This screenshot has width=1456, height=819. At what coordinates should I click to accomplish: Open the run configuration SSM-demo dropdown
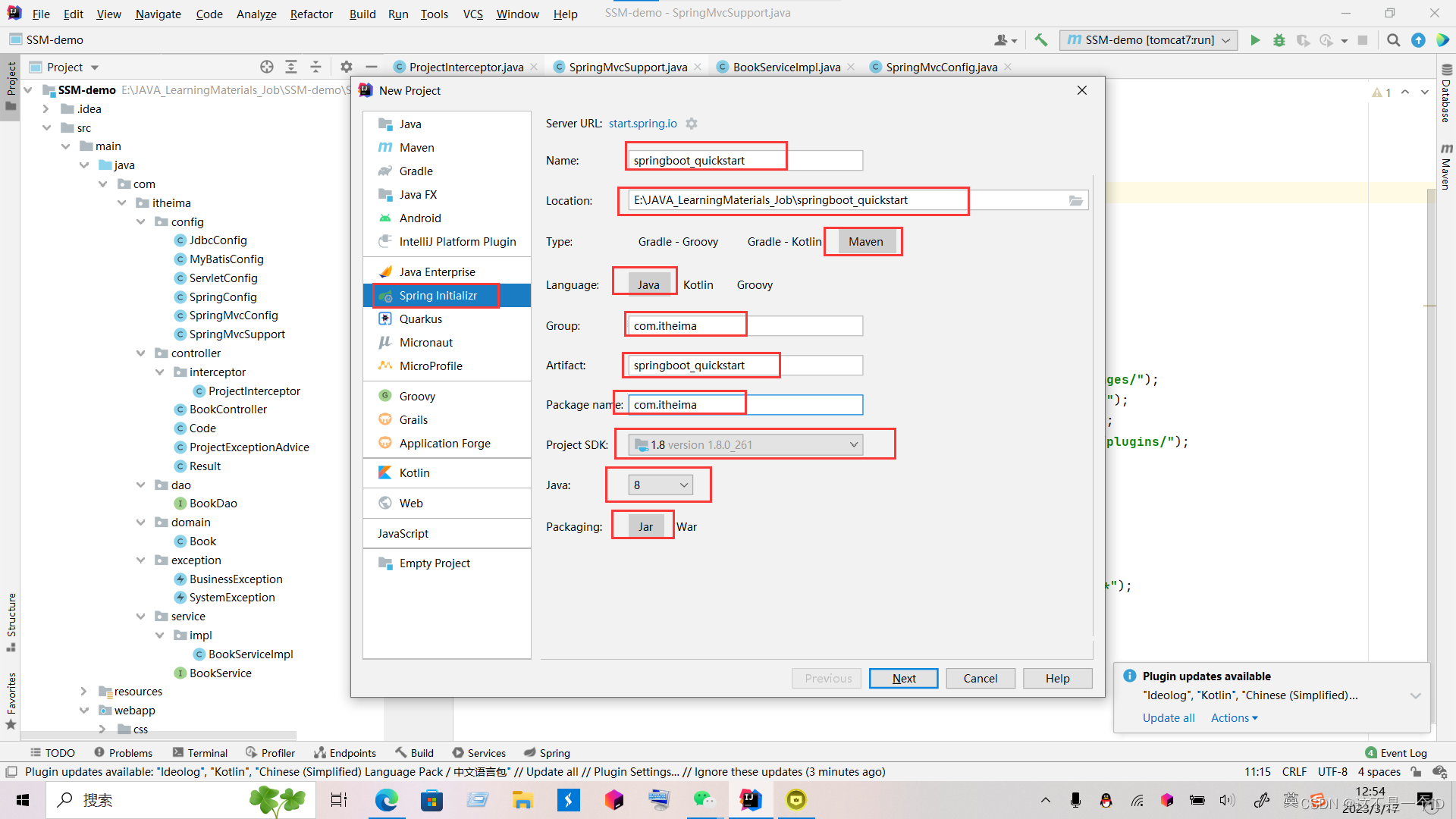coord(1149,40)
